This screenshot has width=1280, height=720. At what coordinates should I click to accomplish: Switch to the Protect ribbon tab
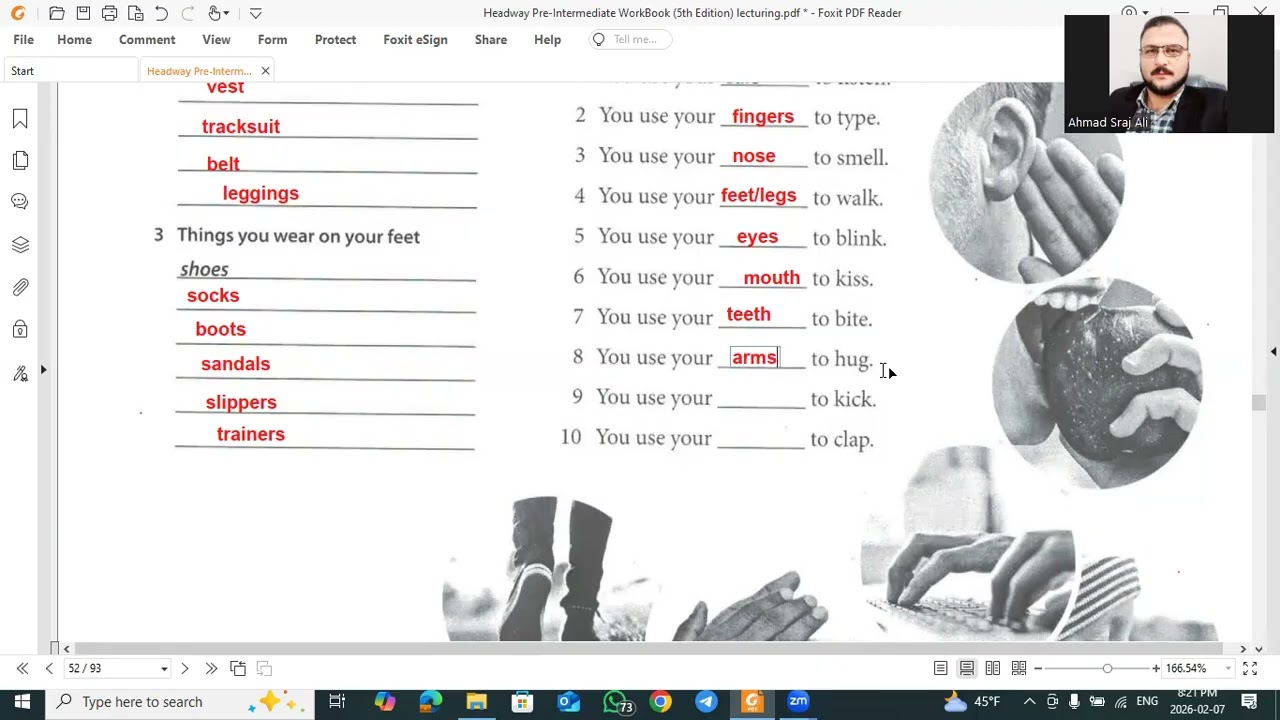(x=335, y=40)
